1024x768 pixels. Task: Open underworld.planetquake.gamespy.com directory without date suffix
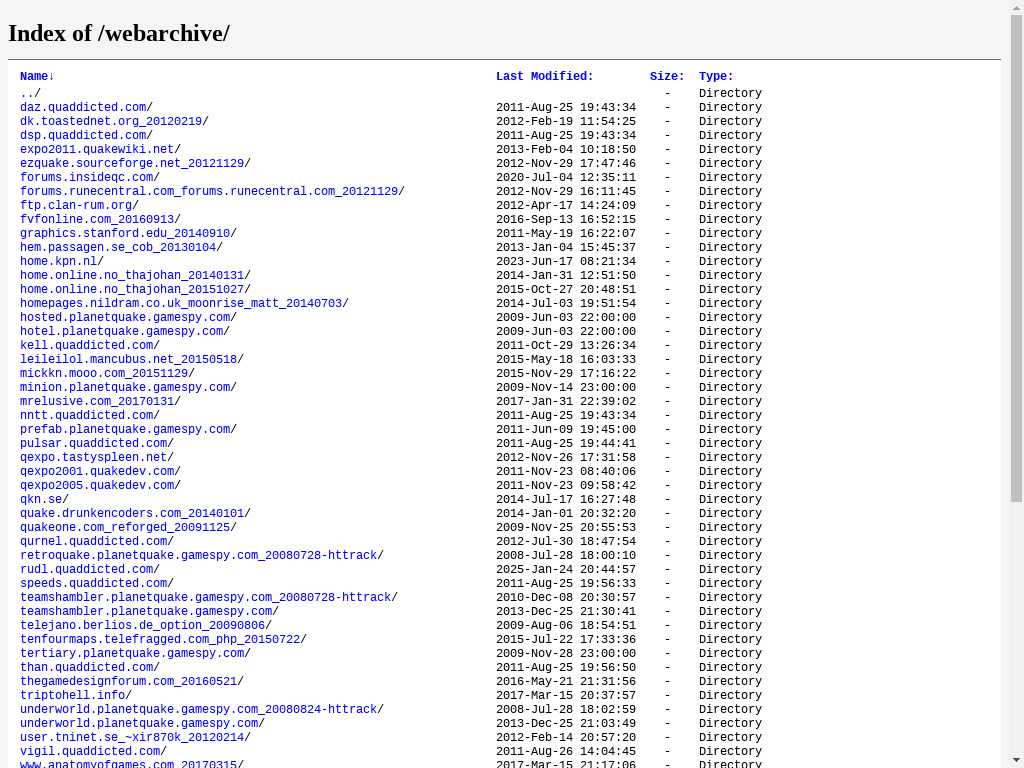click(139, 725)
